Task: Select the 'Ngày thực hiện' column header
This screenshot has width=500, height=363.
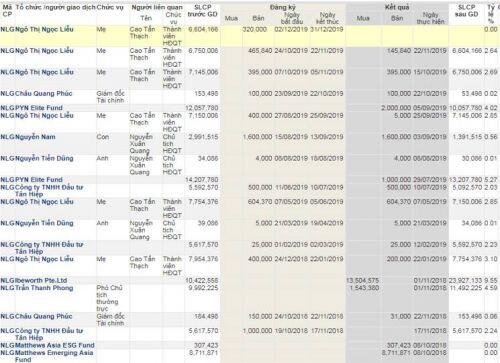Action: tap(430, 18)
